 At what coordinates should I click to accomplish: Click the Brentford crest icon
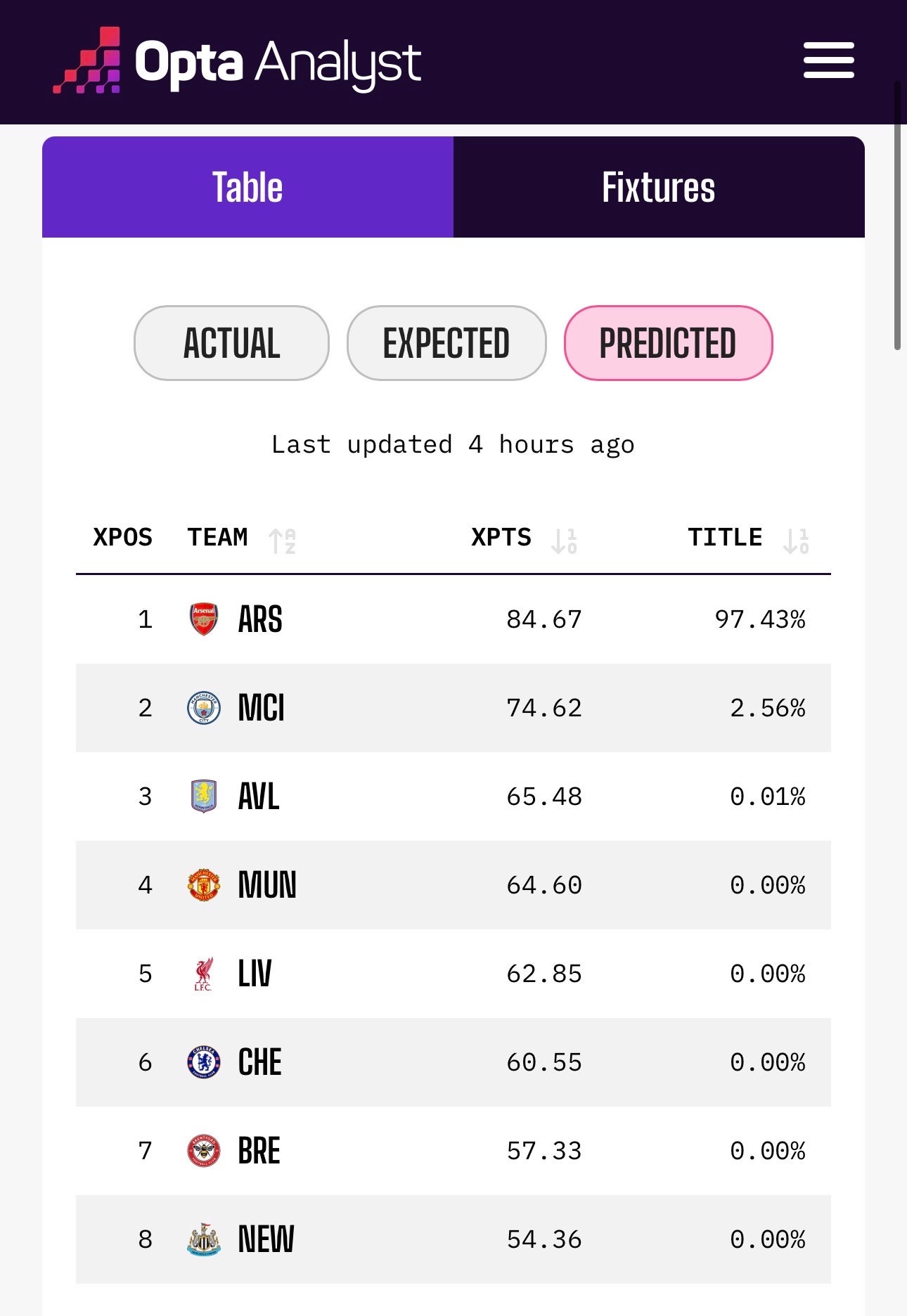tap(204, 1151)
